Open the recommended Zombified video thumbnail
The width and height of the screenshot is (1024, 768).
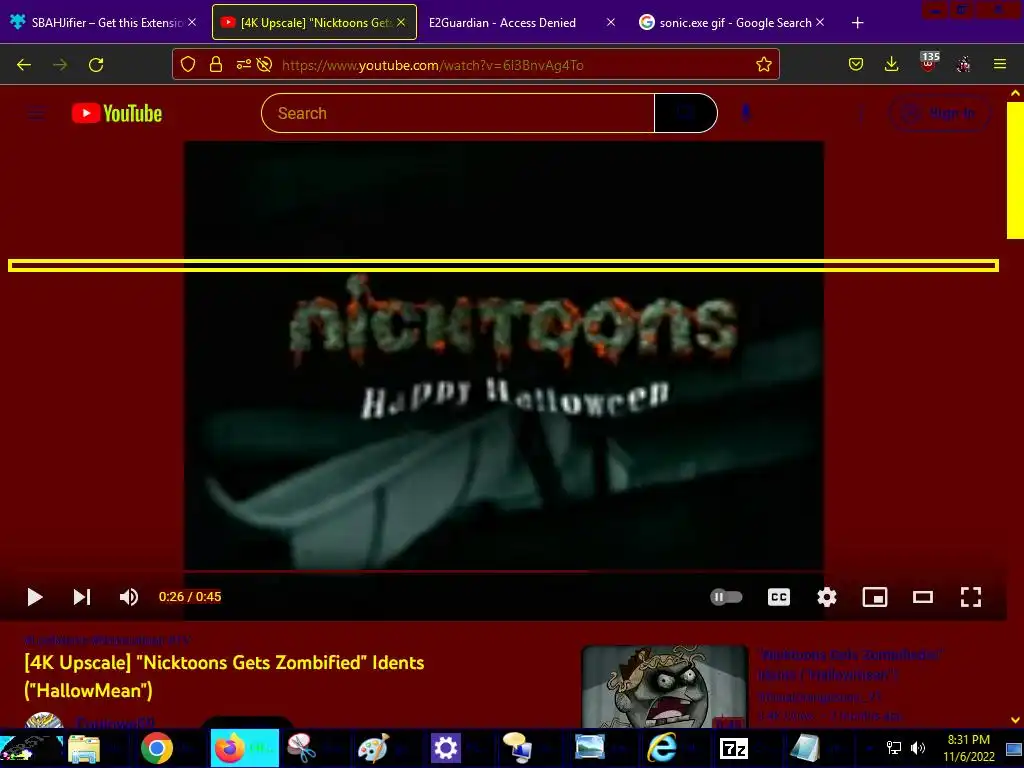point(665,686)
